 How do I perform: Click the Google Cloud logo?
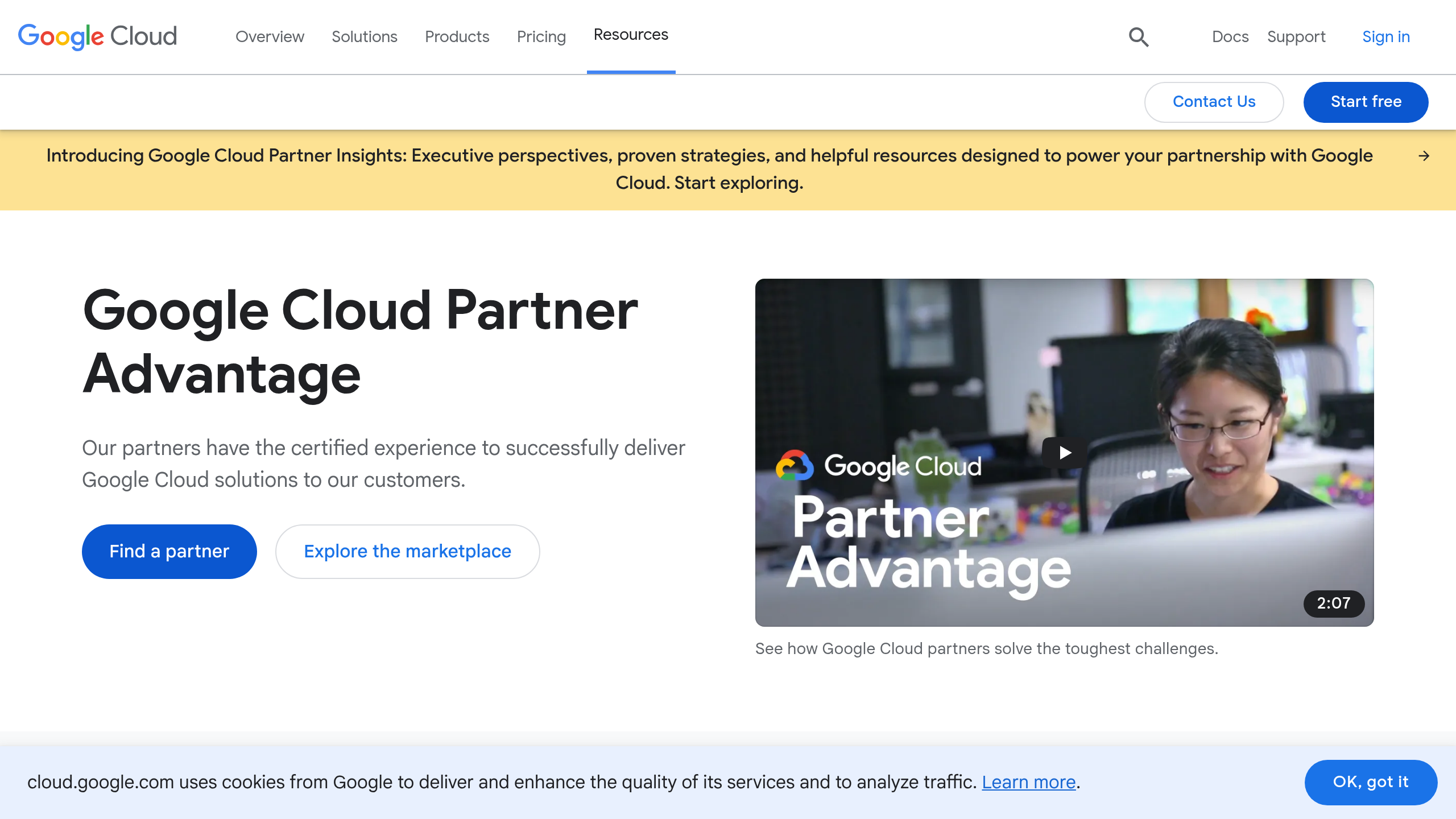click(x=97, y=36)
